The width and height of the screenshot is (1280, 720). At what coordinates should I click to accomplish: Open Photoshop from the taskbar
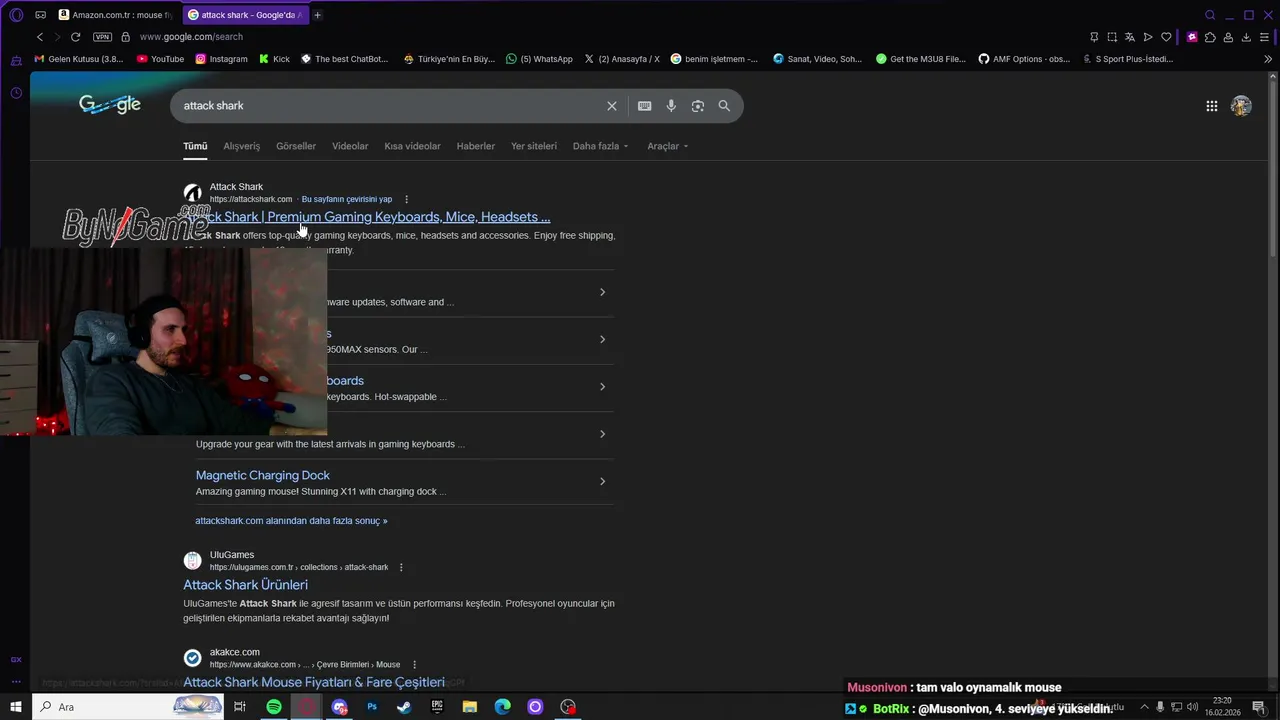(372, 707)
